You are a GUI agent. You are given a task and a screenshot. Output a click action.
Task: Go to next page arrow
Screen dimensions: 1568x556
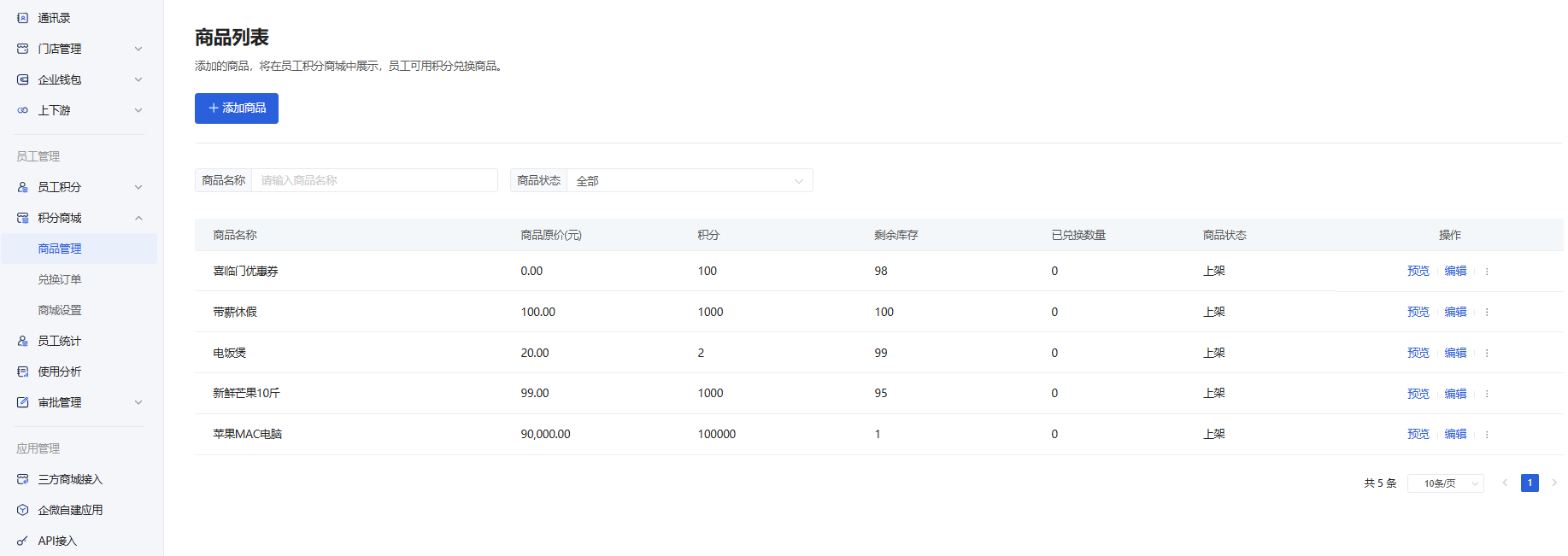(x=1554, y=483)
